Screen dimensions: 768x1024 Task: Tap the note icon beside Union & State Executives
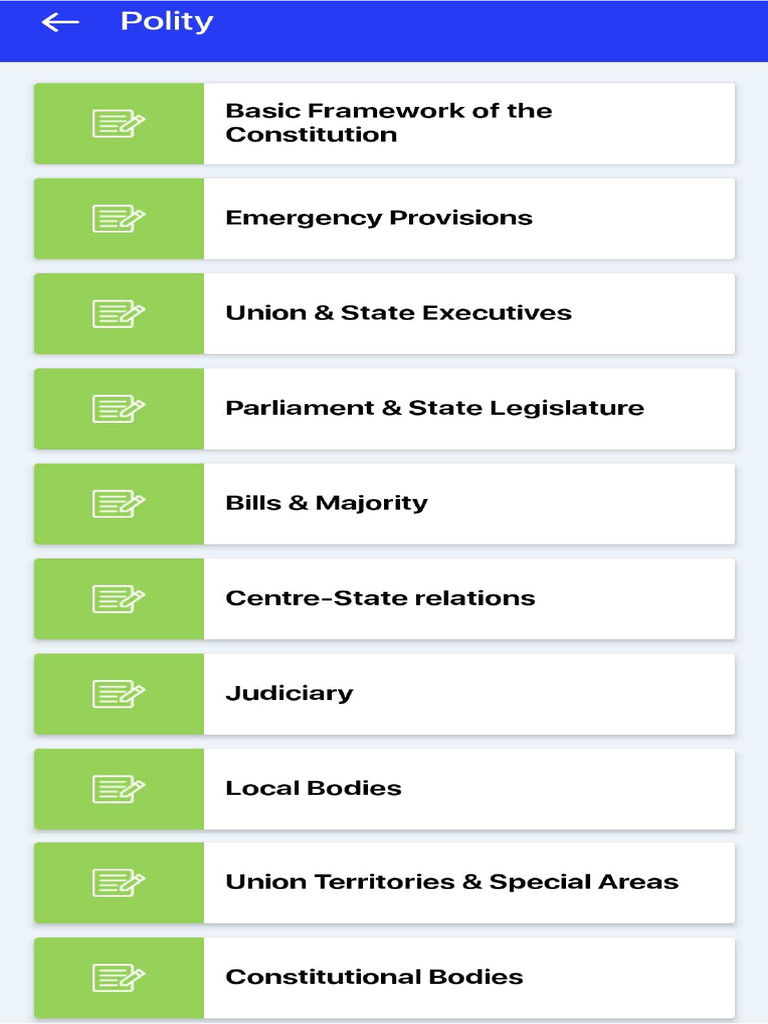118,313
